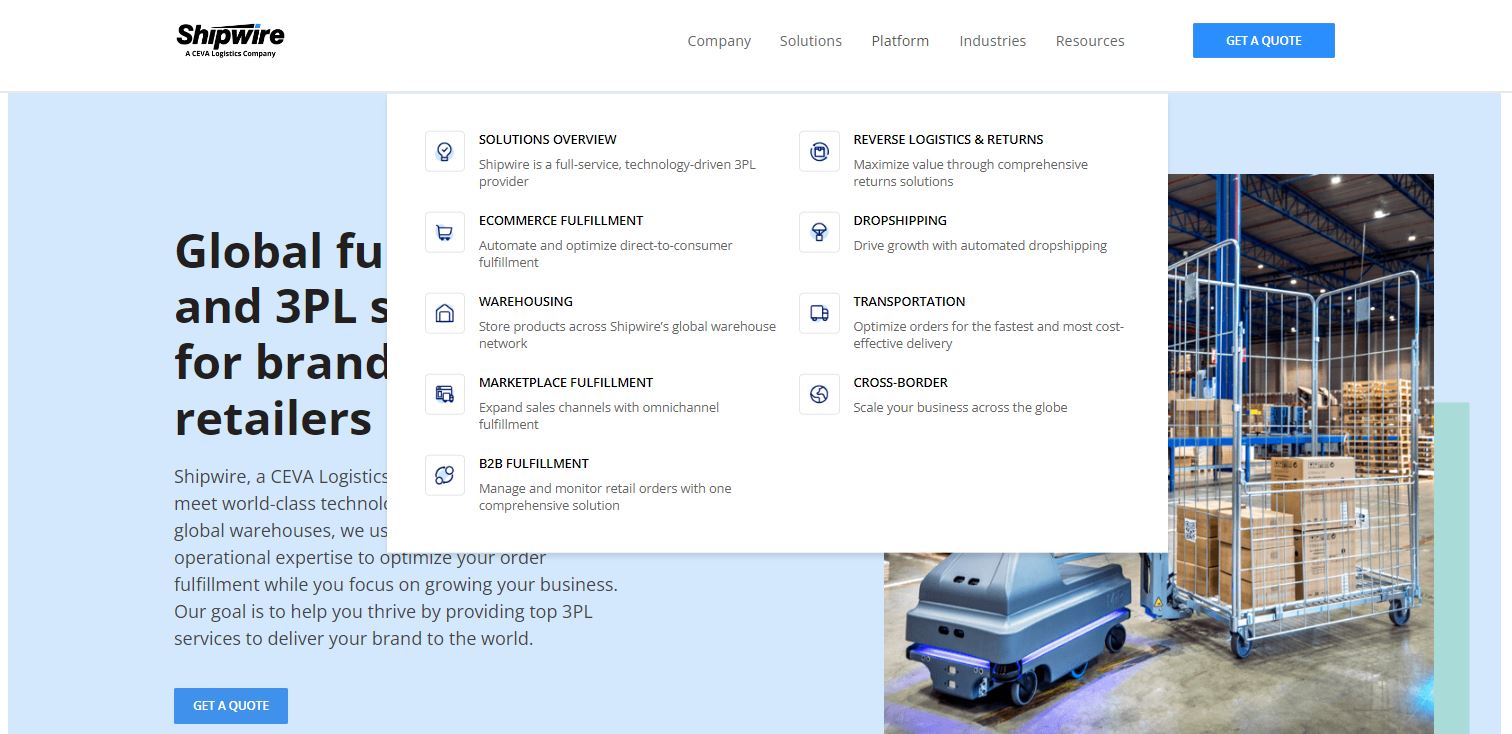
Task: Click 'Expand sales channels with omnichannel fulfillment' text
Action: (599, 416)
